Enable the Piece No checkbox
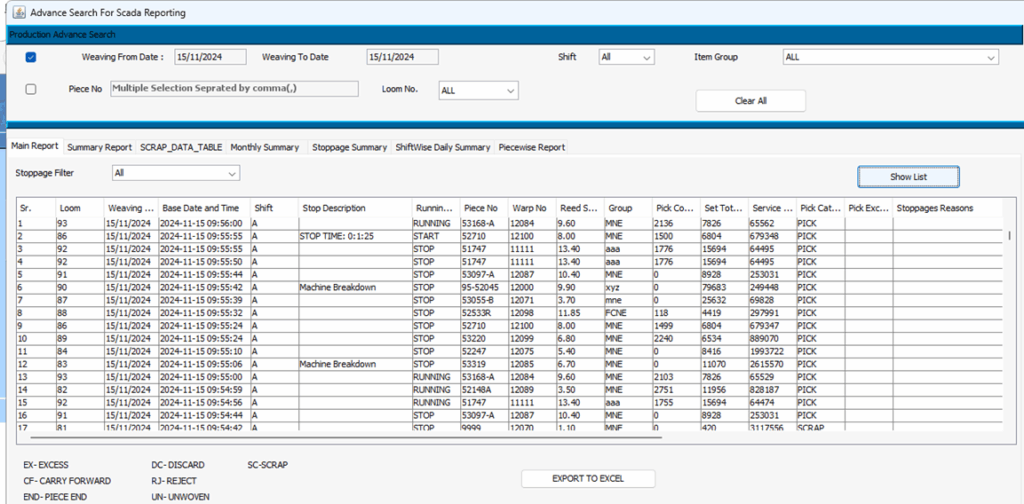 31,89
